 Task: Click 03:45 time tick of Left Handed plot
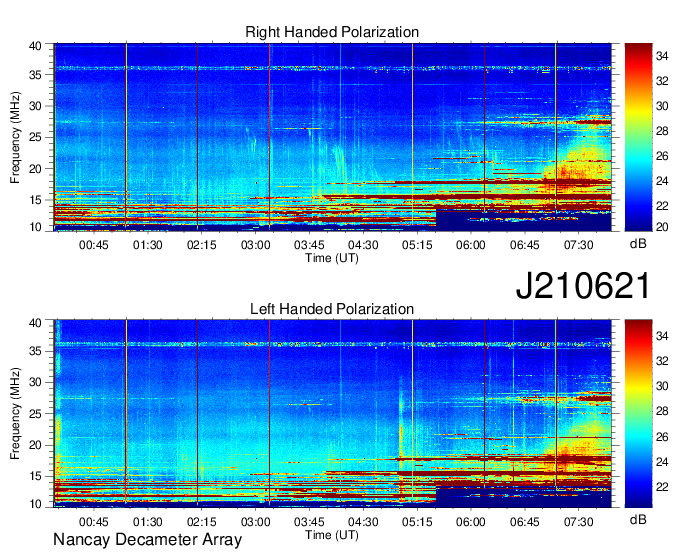pos(309,521)
